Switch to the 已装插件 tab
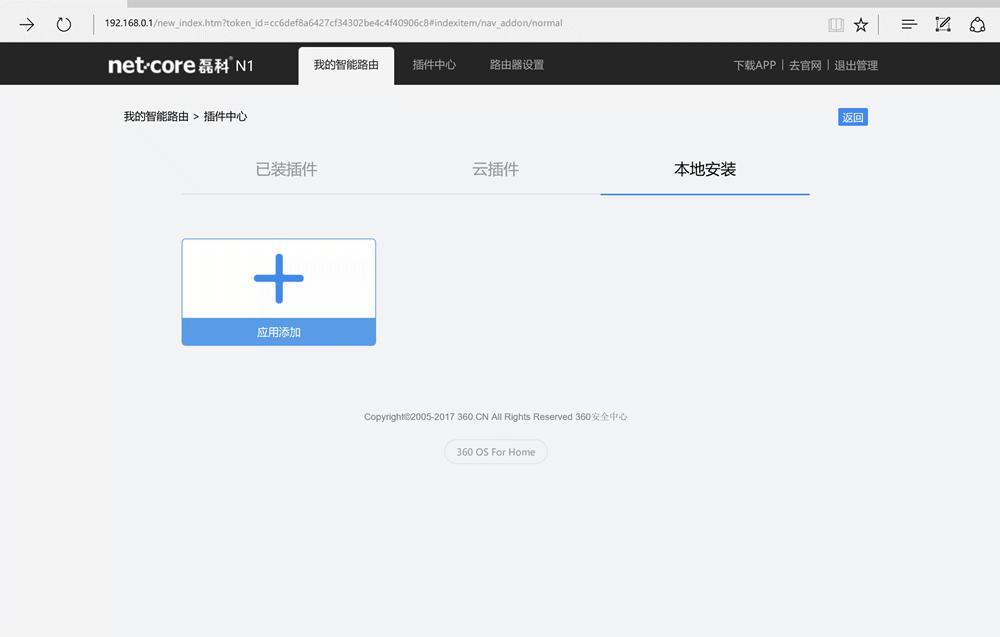Viewport: 1000px width, 637px height. tap(287, 169)
